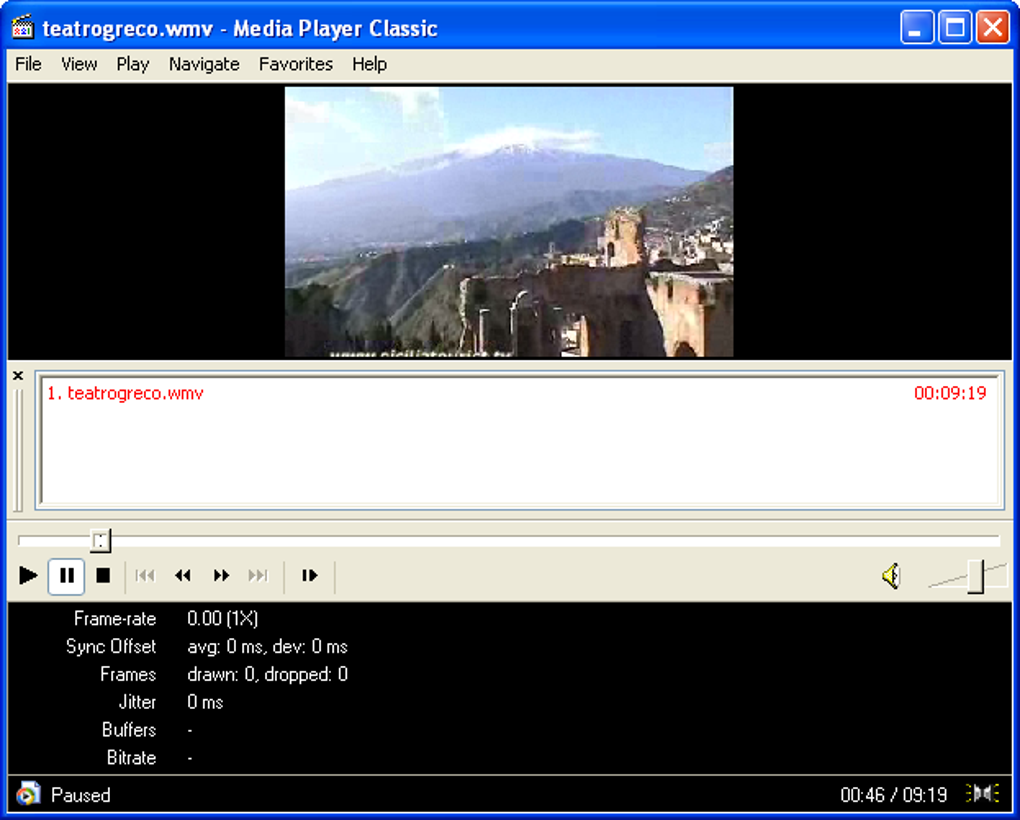The height and width of the screenshot is (820, 1020).
Task: Stop the video playback
Action: pos(103,576)
